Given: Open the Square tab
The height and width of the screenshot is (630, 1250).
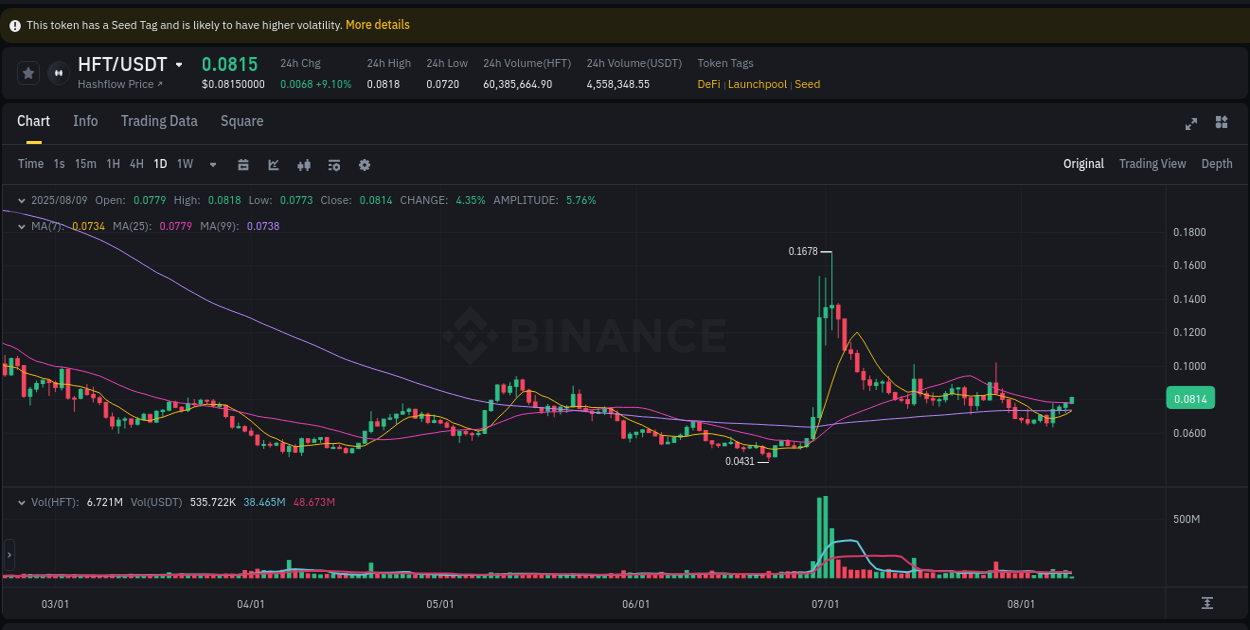Looking at the screenshot, I should tap(241, 121).
